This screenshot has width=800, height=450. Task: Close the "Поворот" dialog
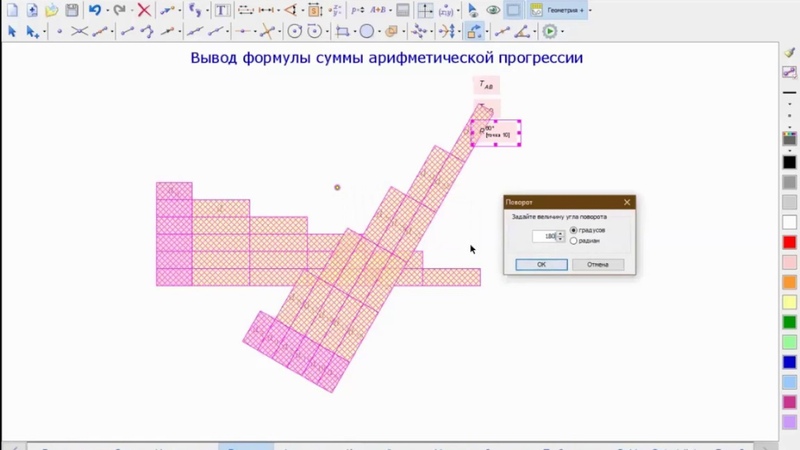click(627, 202)
